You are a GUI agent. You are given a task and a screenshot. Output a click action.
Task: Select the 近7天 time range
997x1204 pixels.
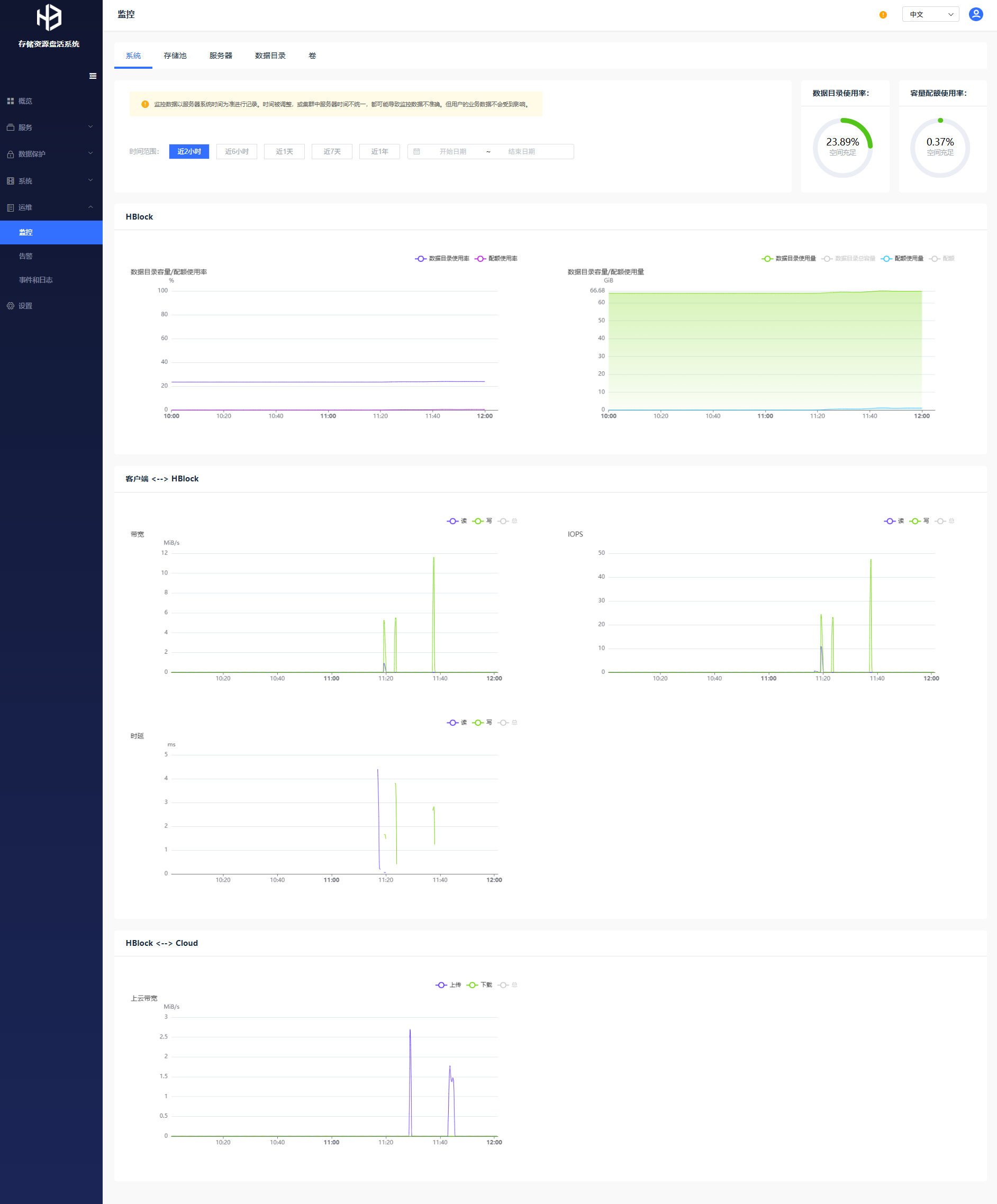tap(332, 151)
